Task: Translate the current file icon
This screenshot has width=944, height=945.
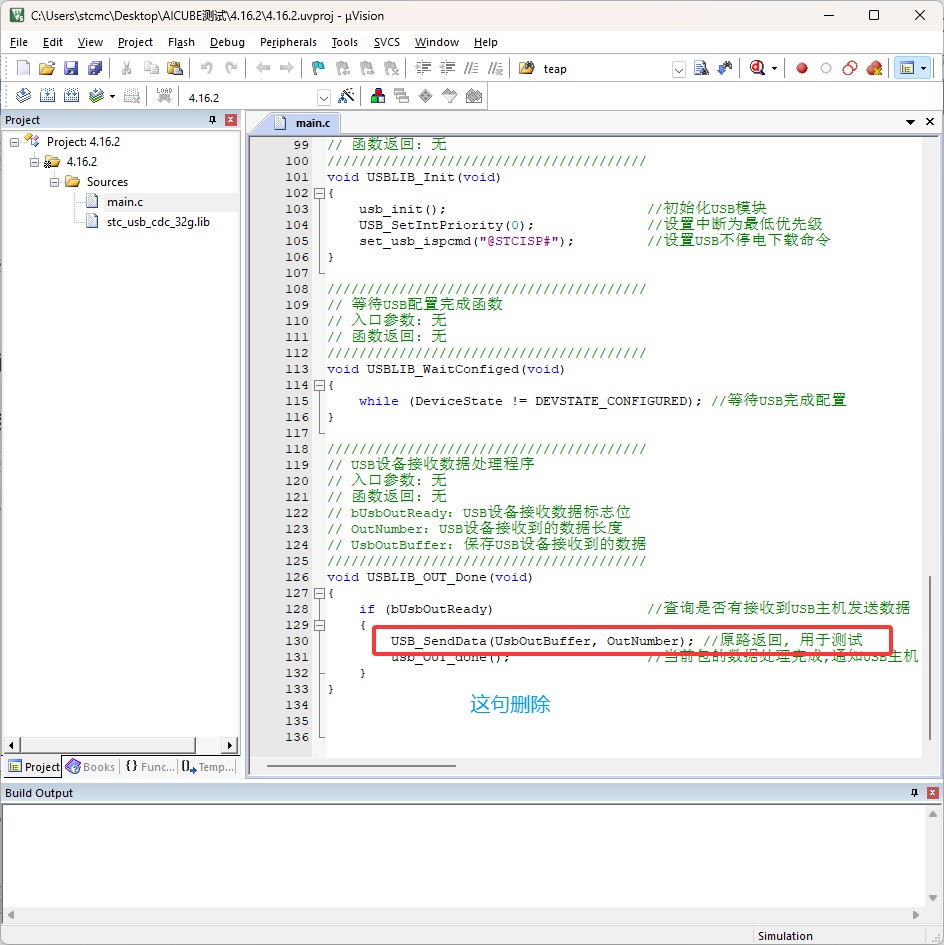Action: point(23,96)
